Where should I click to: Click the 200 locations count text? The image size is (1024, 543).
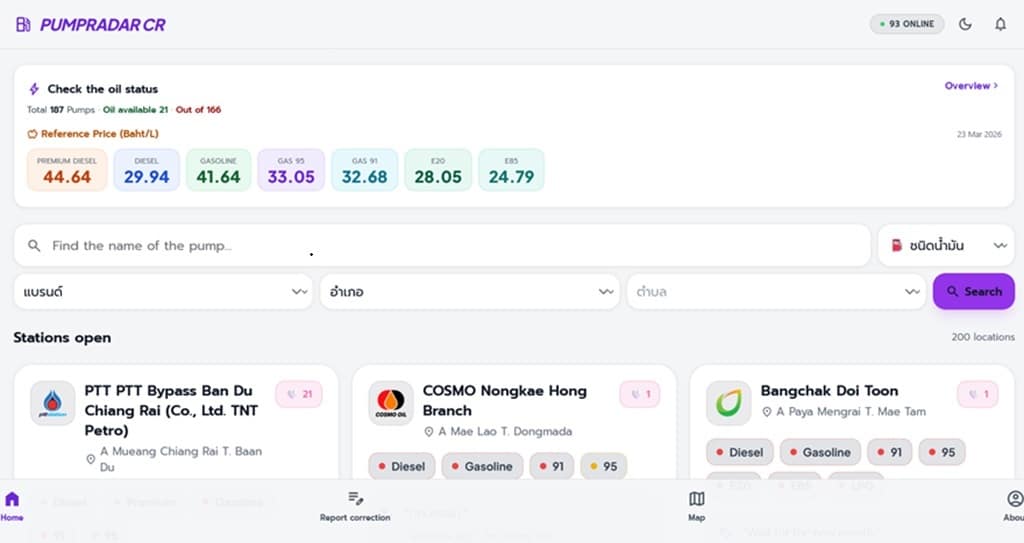coord(983,337)
